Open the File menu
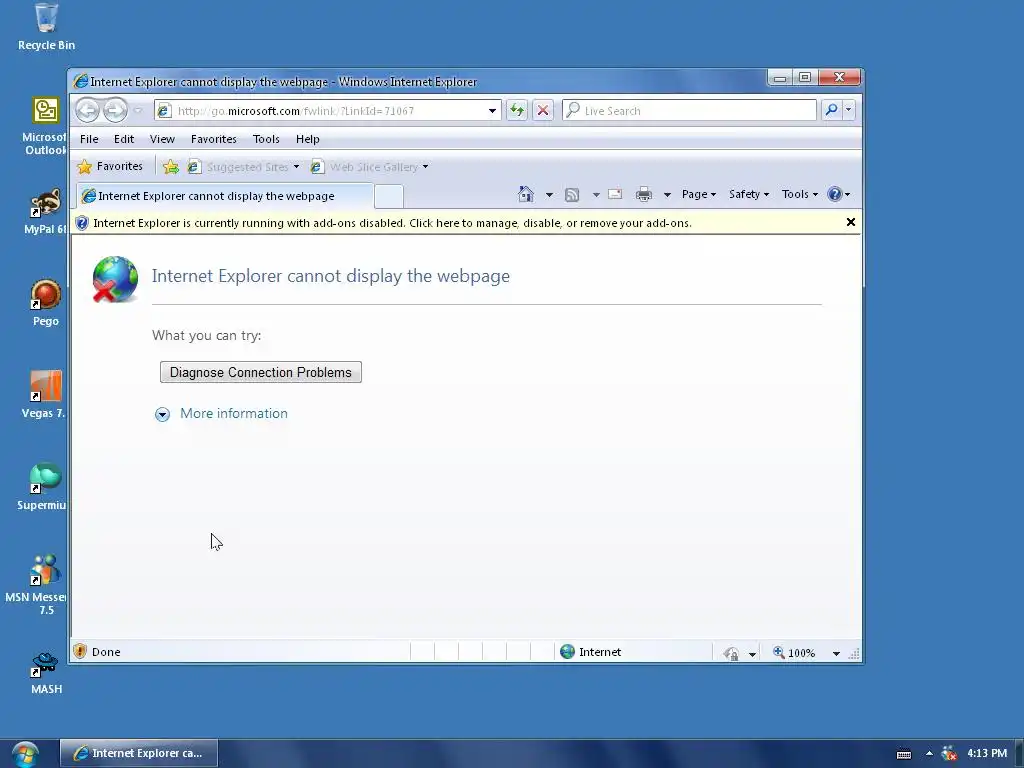Screen dimensions: 1024x768 (89, 139)
